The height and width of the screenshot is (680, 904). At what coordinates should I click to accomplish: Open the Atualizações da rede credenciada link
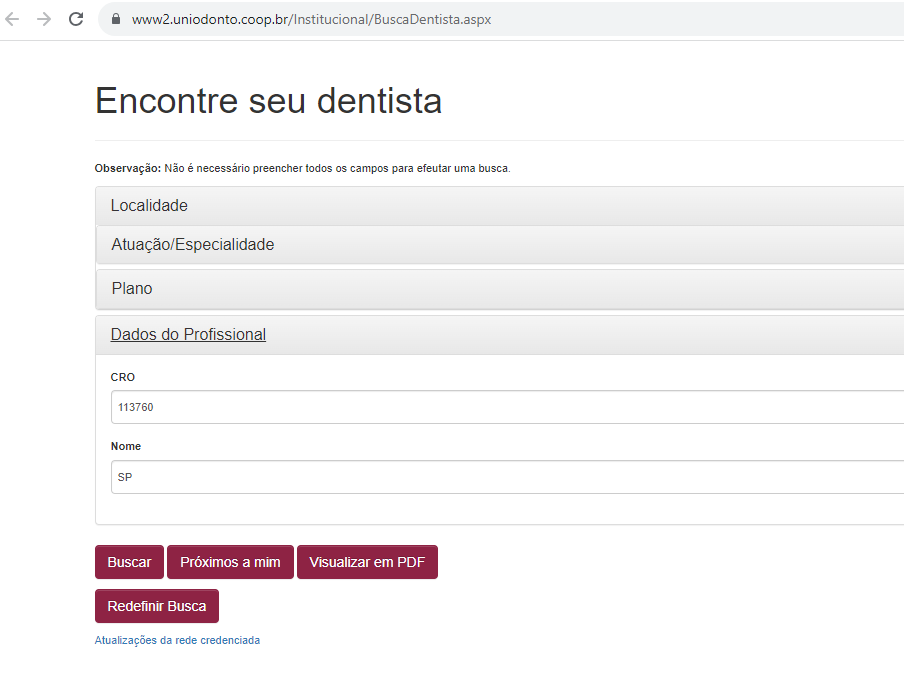[x=177, y=640]
